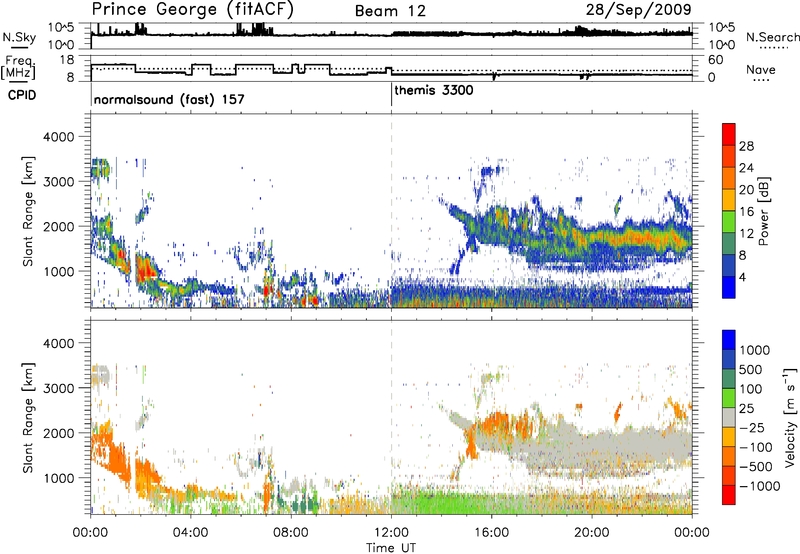Screen dimensions: 800x554
Task: Click the '08:00' time axis label
Action: click(x=291, y=533)
